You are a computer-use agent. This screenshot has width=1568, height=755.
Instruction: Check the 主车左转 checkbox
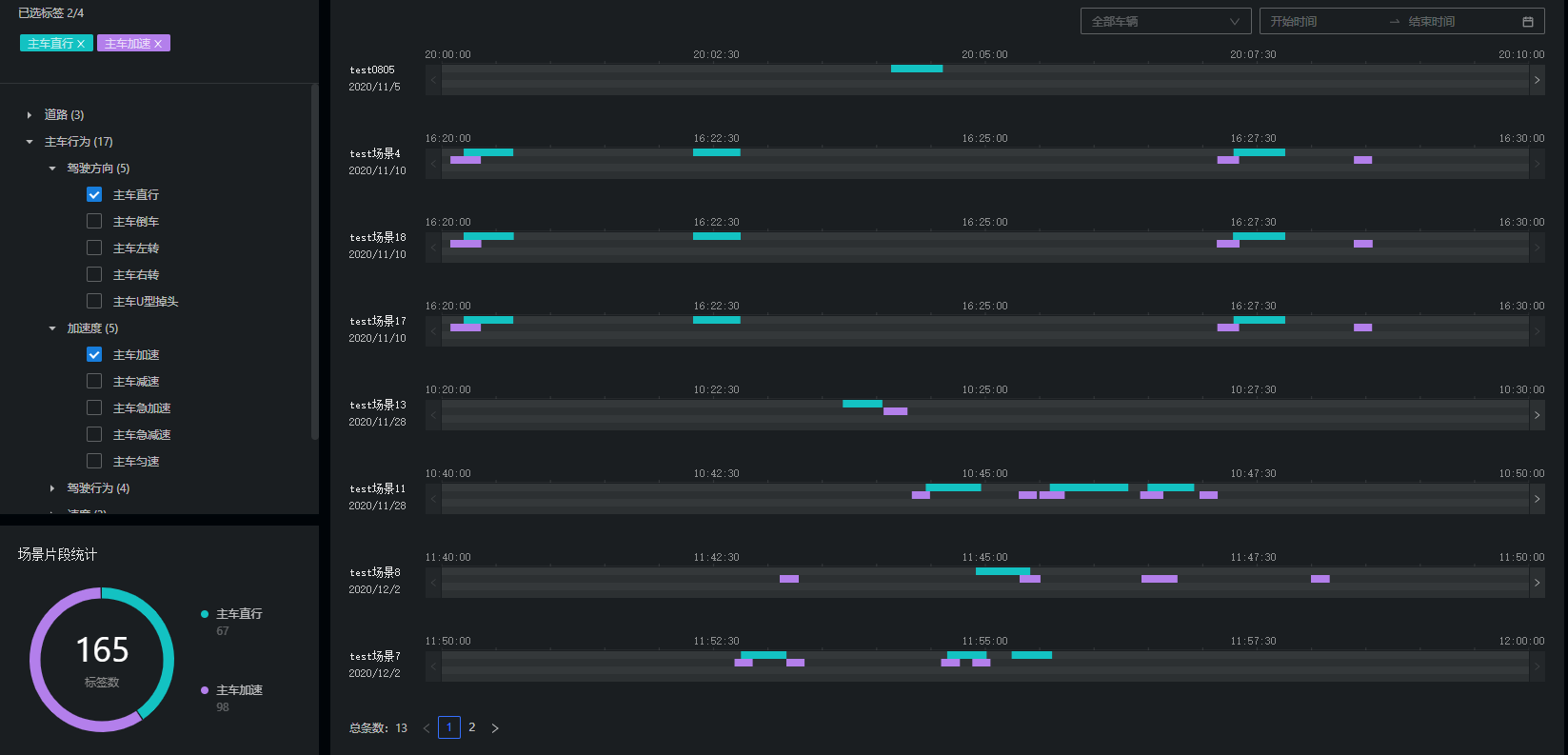[94, 248]
